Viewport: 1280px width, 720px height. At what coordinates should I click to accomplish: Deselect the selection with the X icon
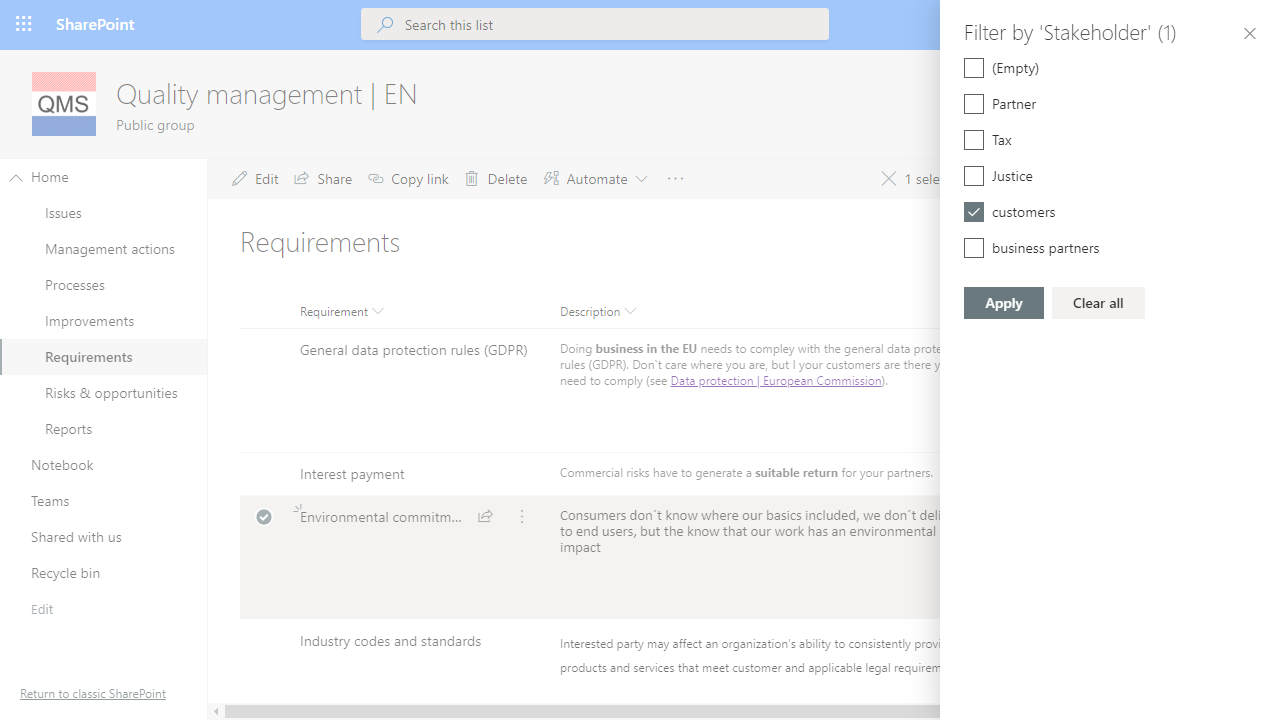tap(889, 178)
